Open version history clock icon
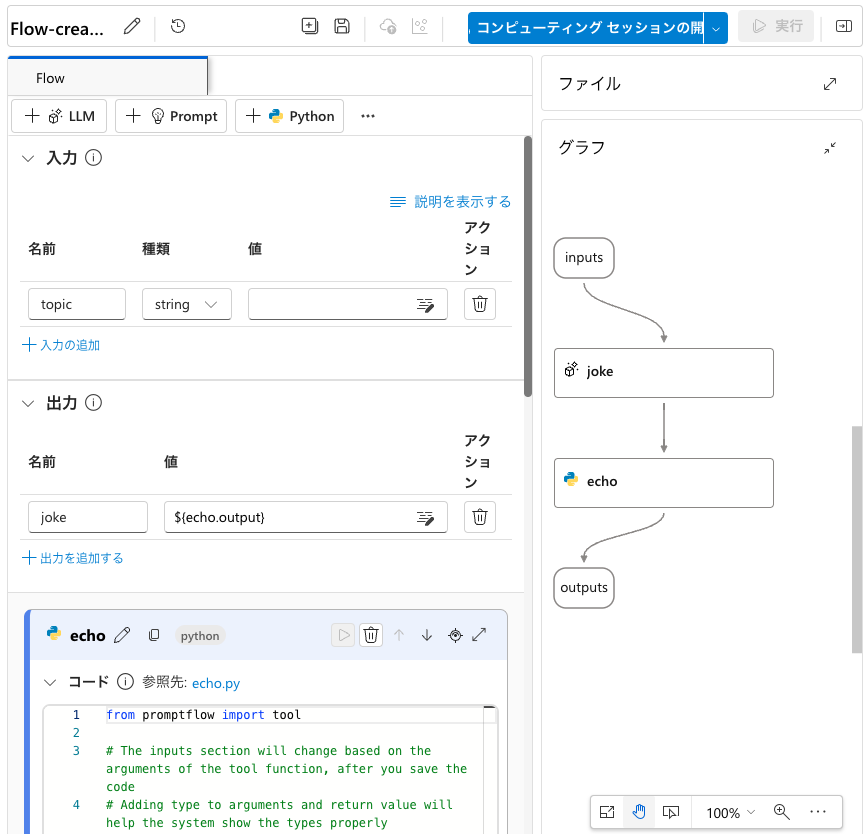The height and width of the screenshot is (834, 865). pyautogui.click(x=178, y=26)
